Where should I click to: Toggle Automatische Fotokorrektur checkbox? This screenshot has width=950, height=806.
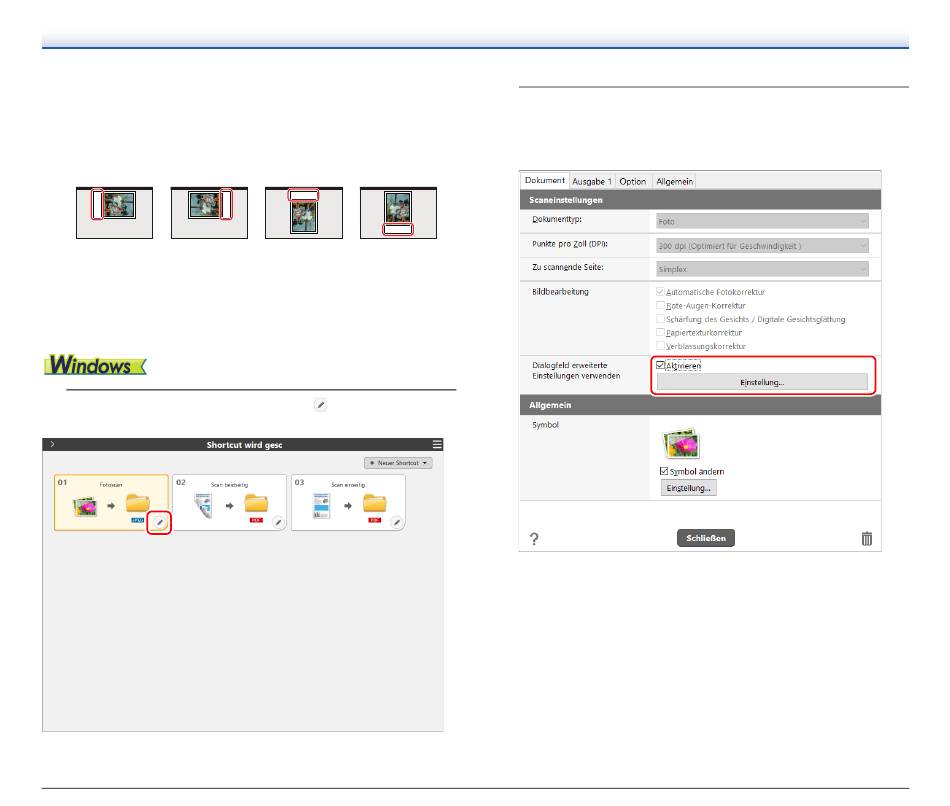click(660, 291)
